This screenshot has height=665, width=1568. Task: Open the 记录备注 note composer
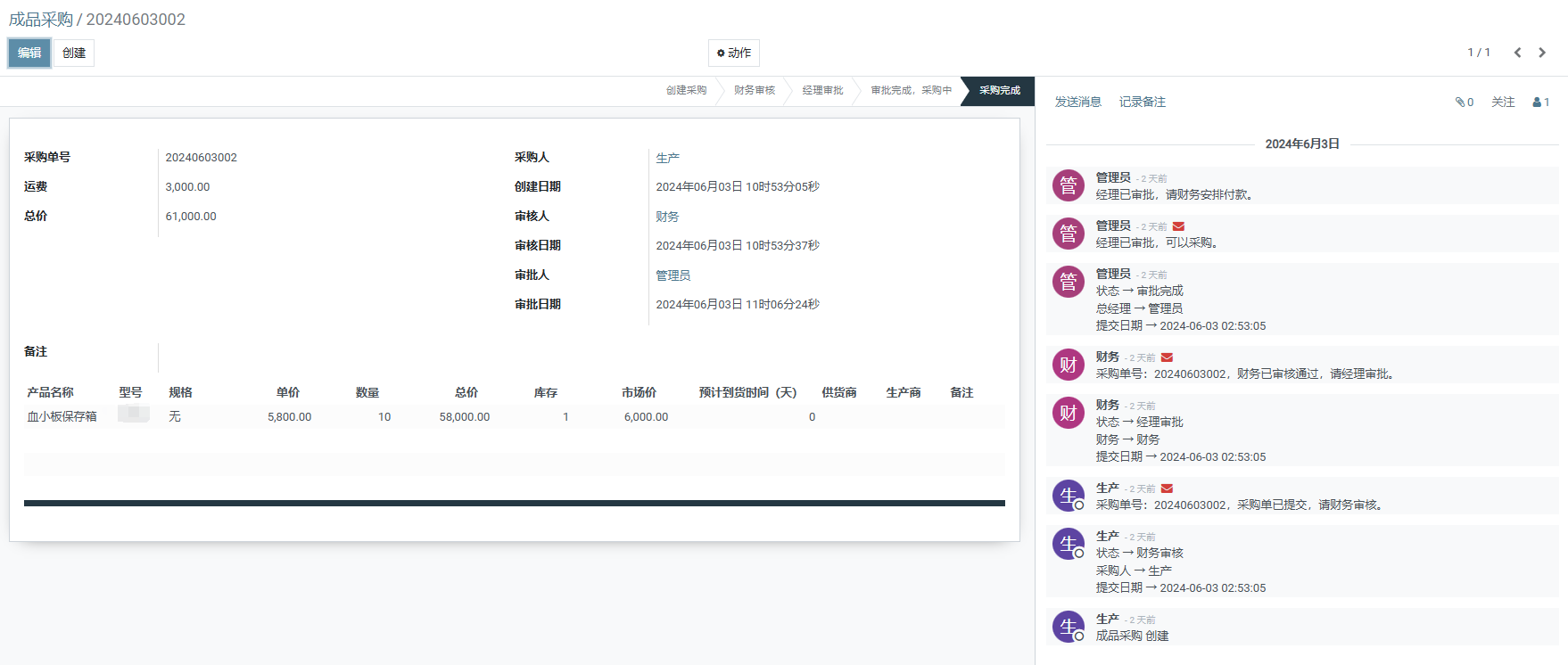1142,103
